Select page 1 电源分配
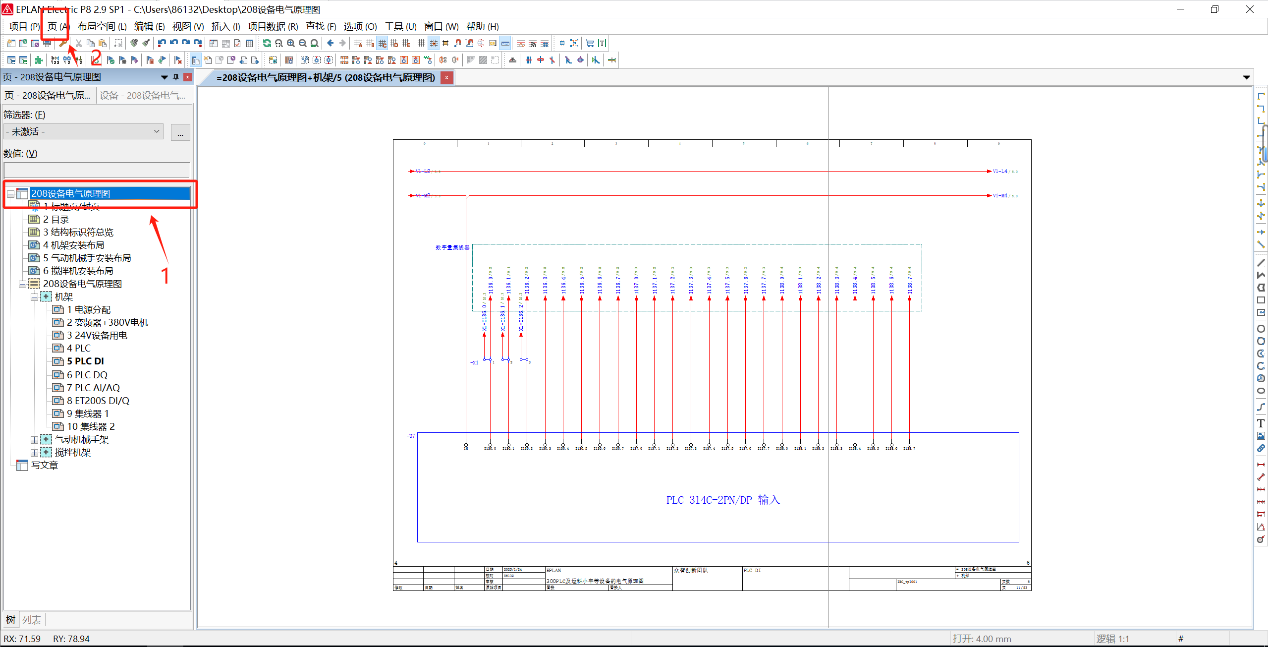 pos(89,310)
